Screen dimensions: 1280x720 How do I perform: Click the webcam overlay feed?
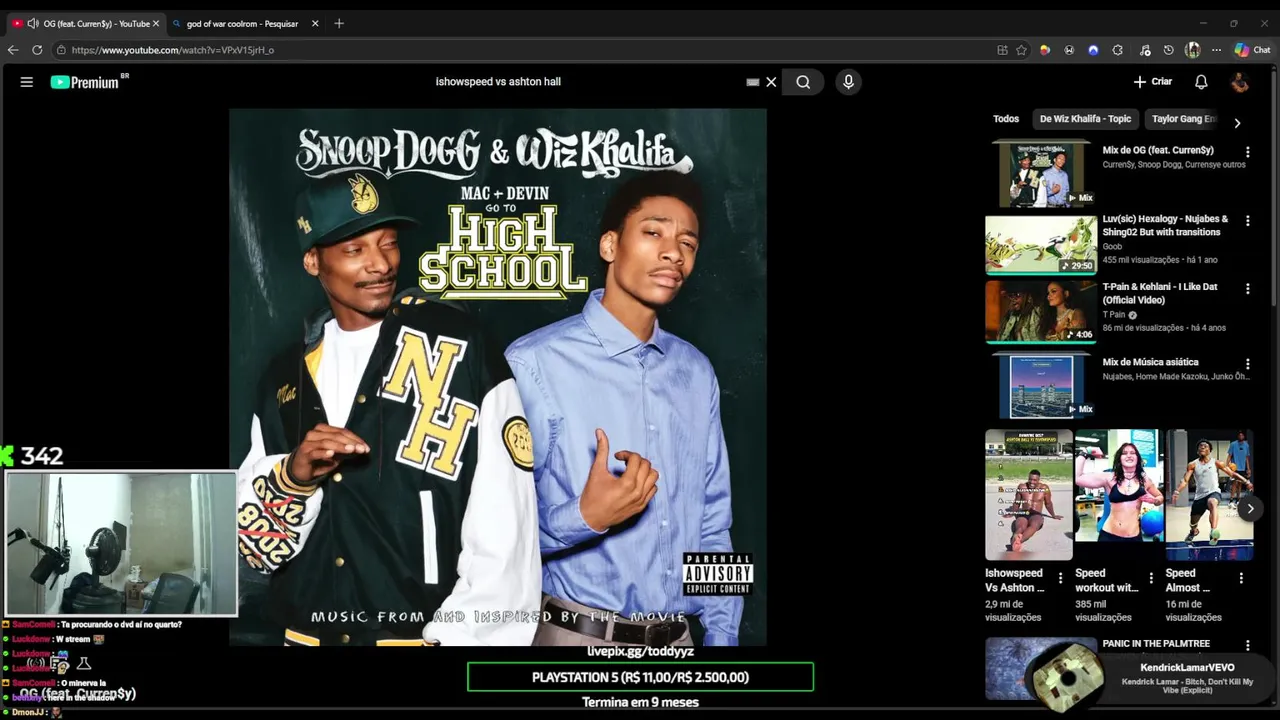[x=121, y=543]
